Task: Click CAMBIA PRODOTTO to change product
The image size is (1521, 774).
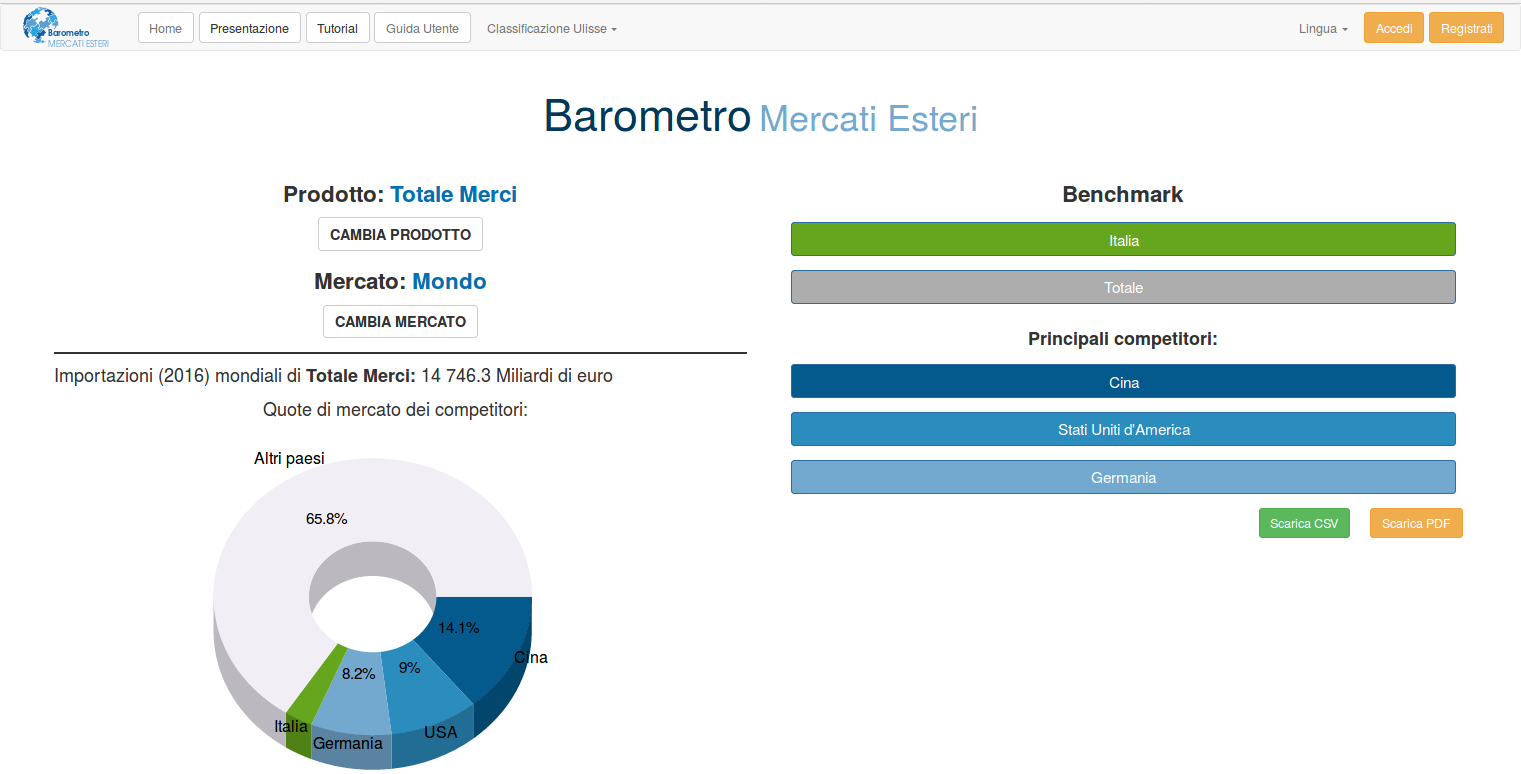Action: 400,233
